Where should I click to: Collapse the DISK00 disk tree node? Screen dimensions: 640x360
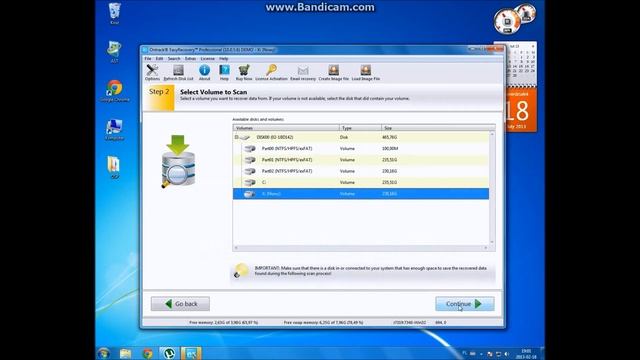(x=236, y=137)
